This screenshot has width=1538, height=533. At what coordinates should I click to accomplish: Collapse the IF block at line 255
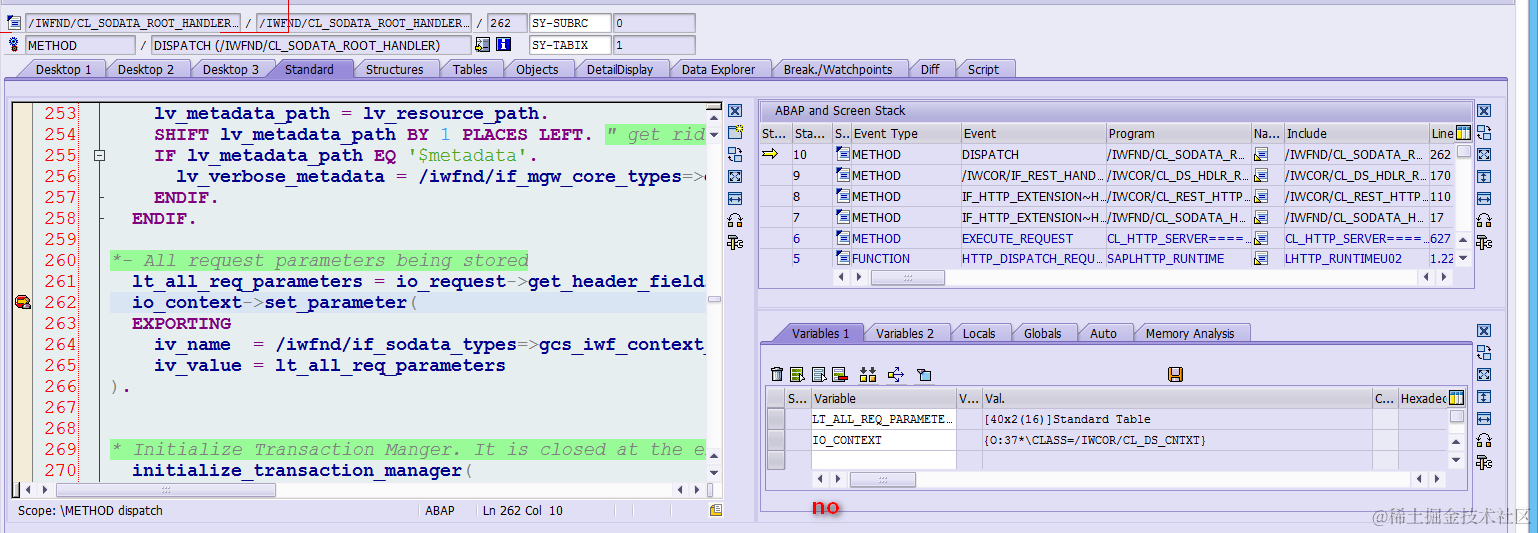[98, 156]
